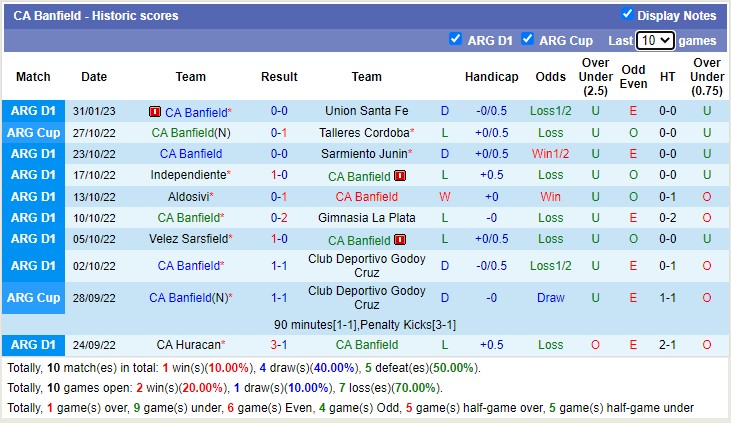Click the 0-2 half-time score for Gimnasia La Plata
This screenshot has height=423, width=731.
[x=668, y=218]
